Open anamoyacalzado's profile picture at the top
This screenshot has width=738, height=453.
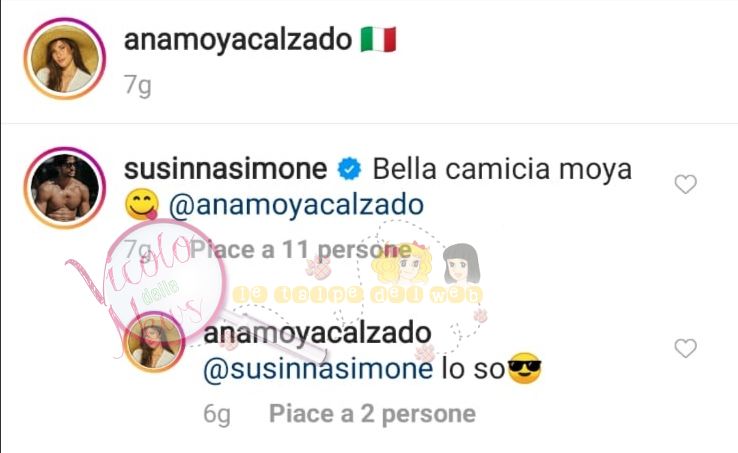coord(65,59)
